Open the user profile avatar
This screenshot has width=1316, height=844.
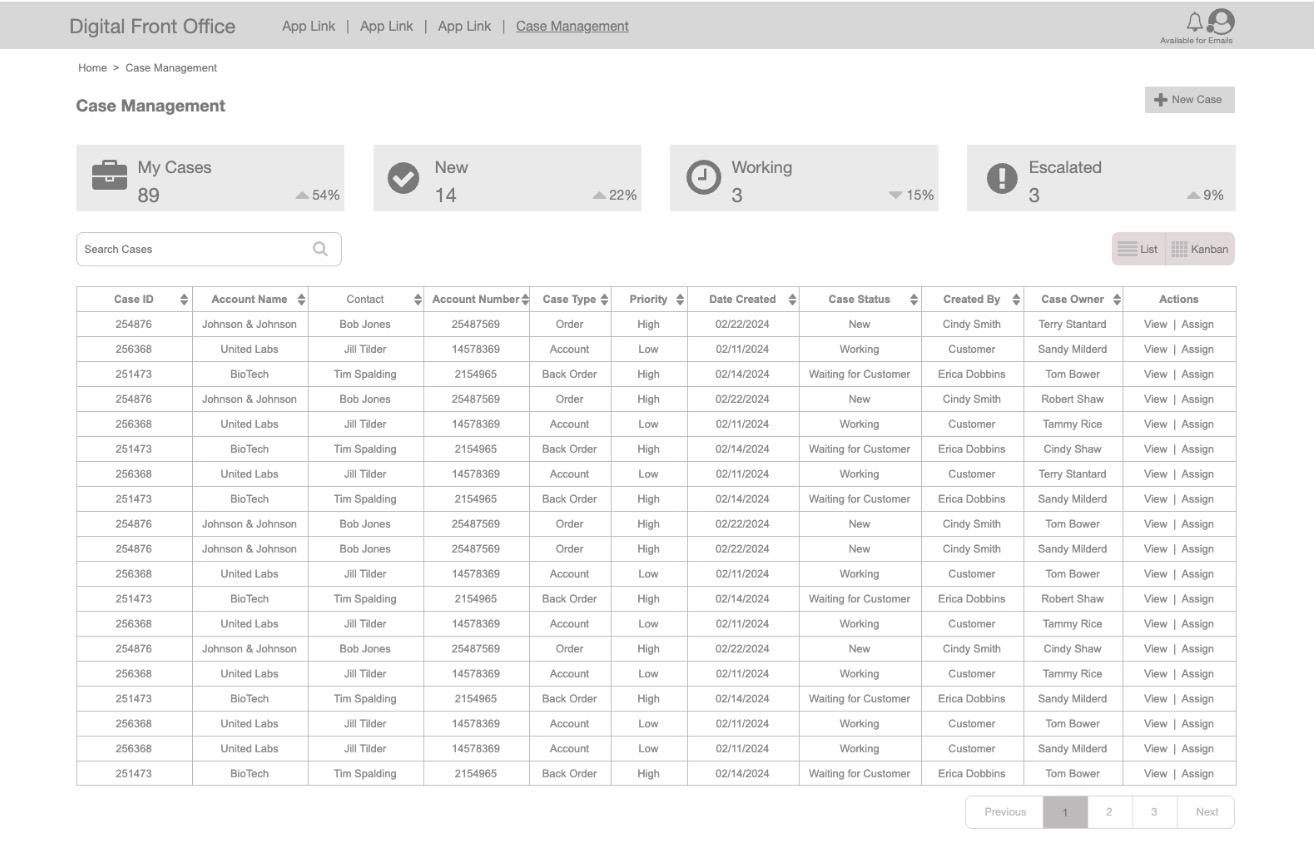pyautogui.click(x=1221, y=21)
